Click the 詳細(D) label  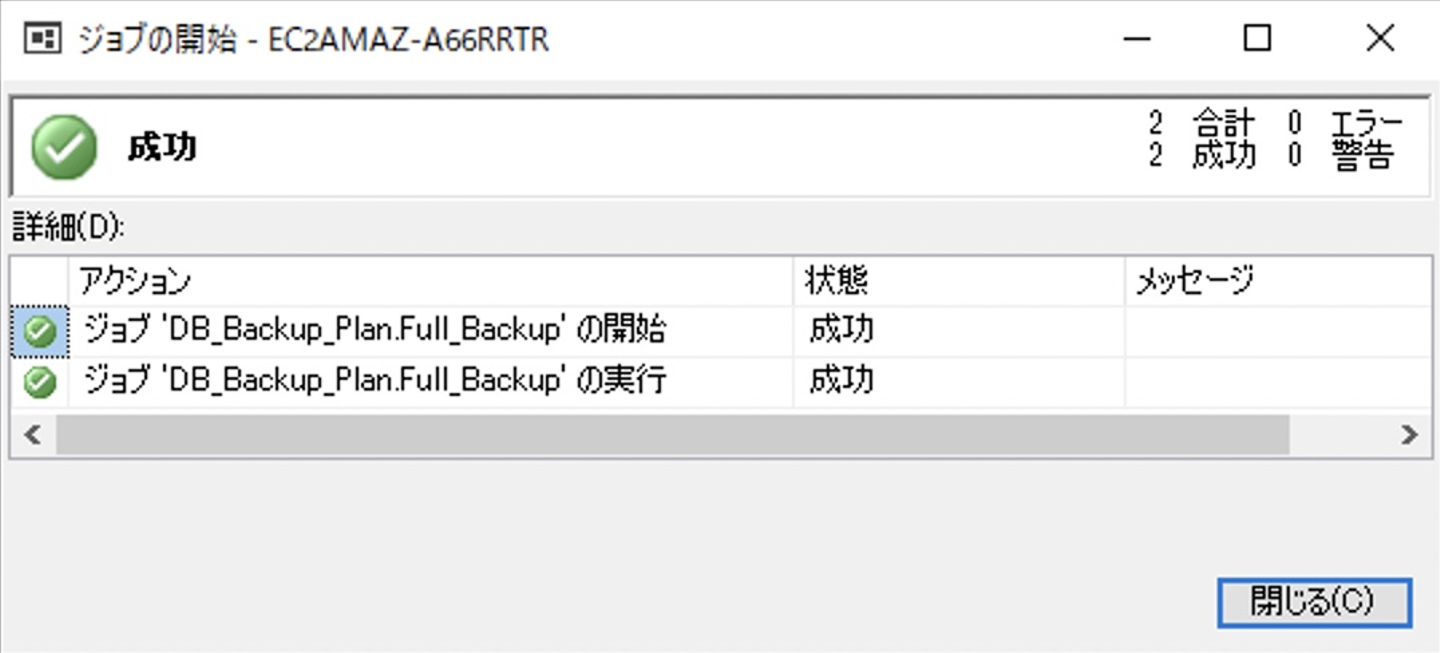[x=68, y=228]
